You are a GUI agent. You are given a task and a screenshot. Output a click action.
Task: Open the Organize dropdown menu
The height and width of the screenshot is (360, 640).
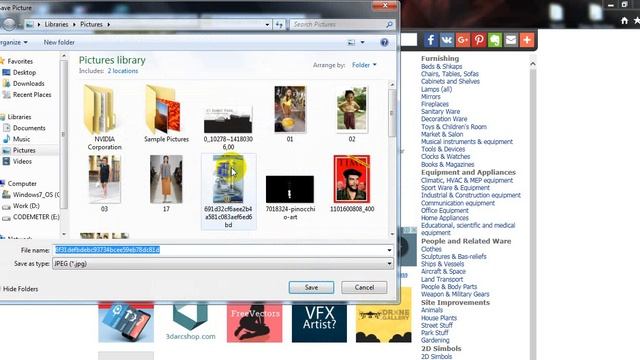pyautogui.click(x=14, y=42)
